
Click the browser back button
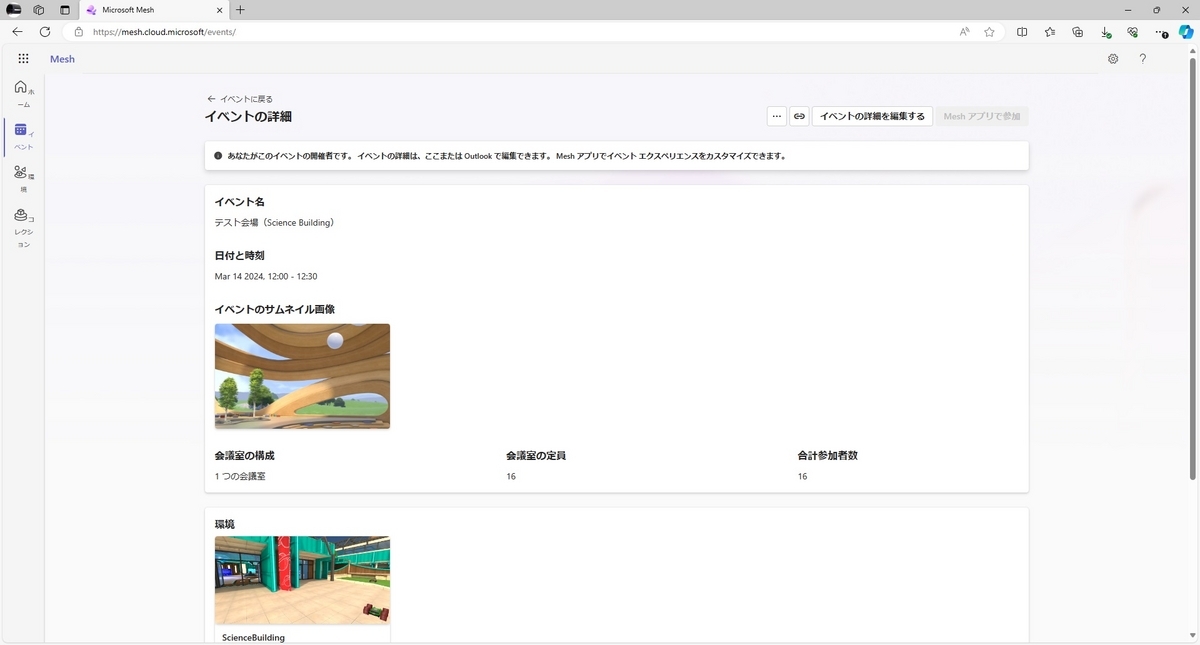point(17,32)
